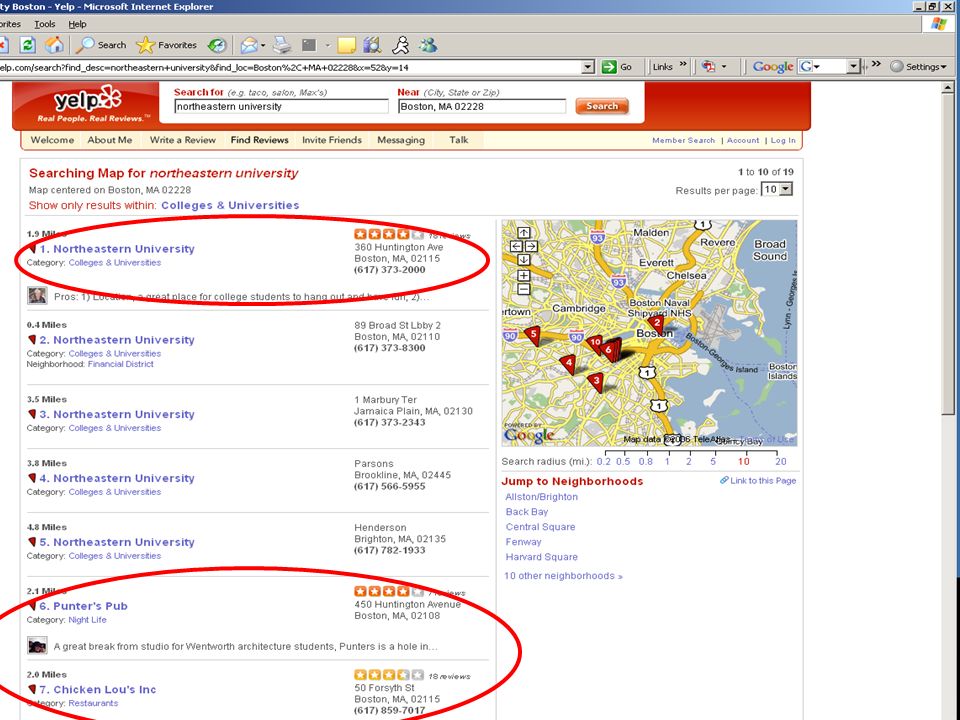This screenshot has height=720, width=960.
Task: Expand the Google toolbar search box dropdown
Action: pos(853,67)
